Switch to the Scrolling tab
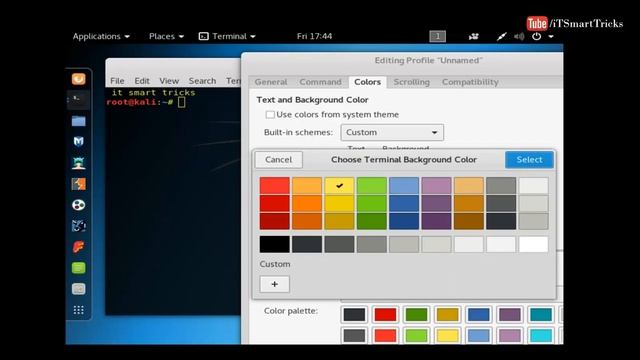The height and width of the screenshot is (360, 640). (x=411, y=82)
